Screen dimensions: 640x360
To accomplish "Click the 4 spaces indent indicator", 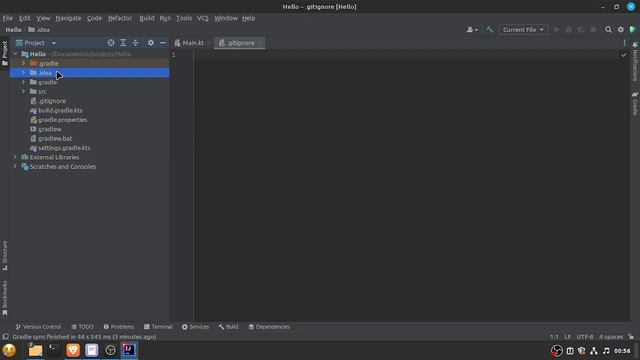I will 611,337.
